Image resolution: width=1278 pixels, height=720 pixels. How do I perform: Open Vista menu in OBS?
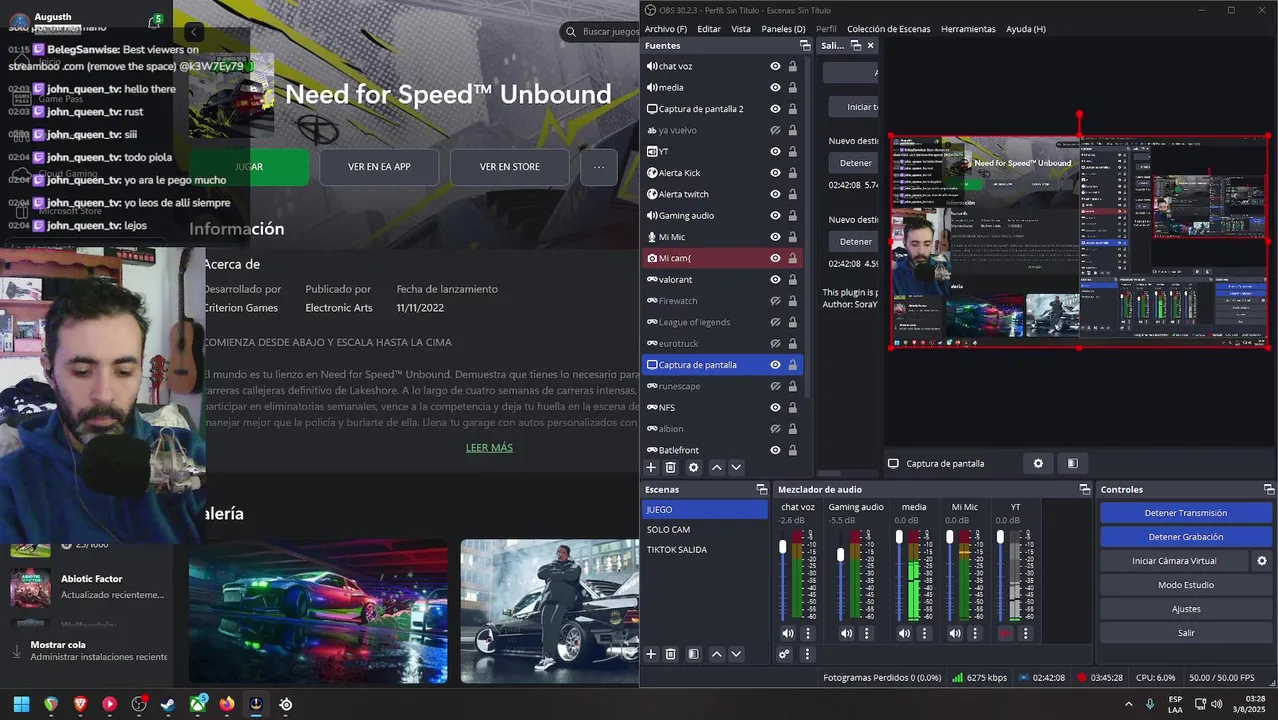[741, 29]
